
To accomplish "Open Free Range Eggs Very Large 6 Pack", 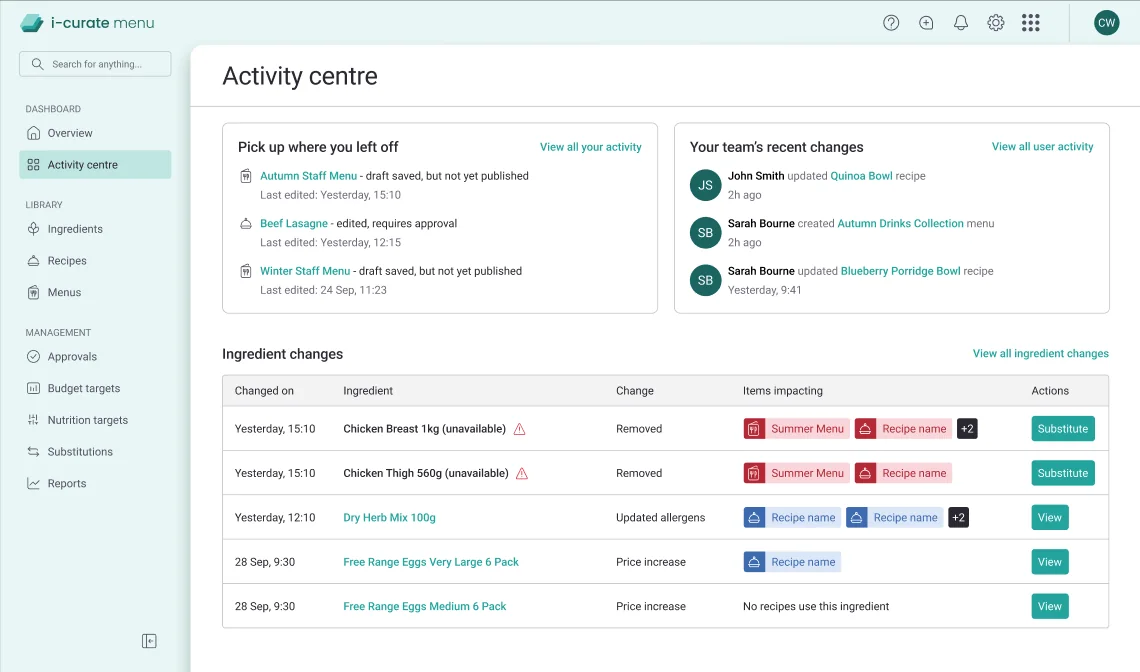I will coord(430,562).
